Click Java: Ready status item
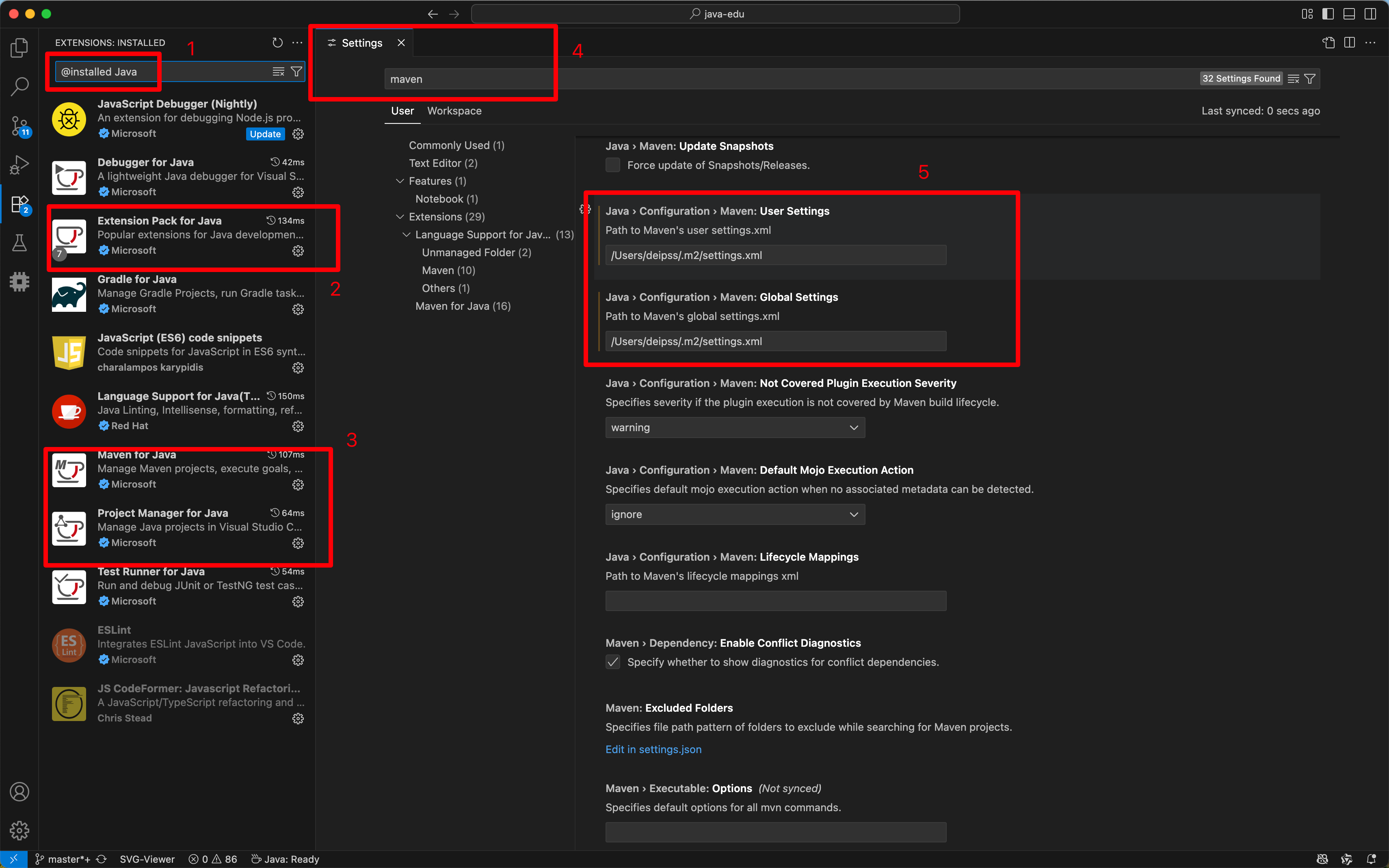 (286, 859)
